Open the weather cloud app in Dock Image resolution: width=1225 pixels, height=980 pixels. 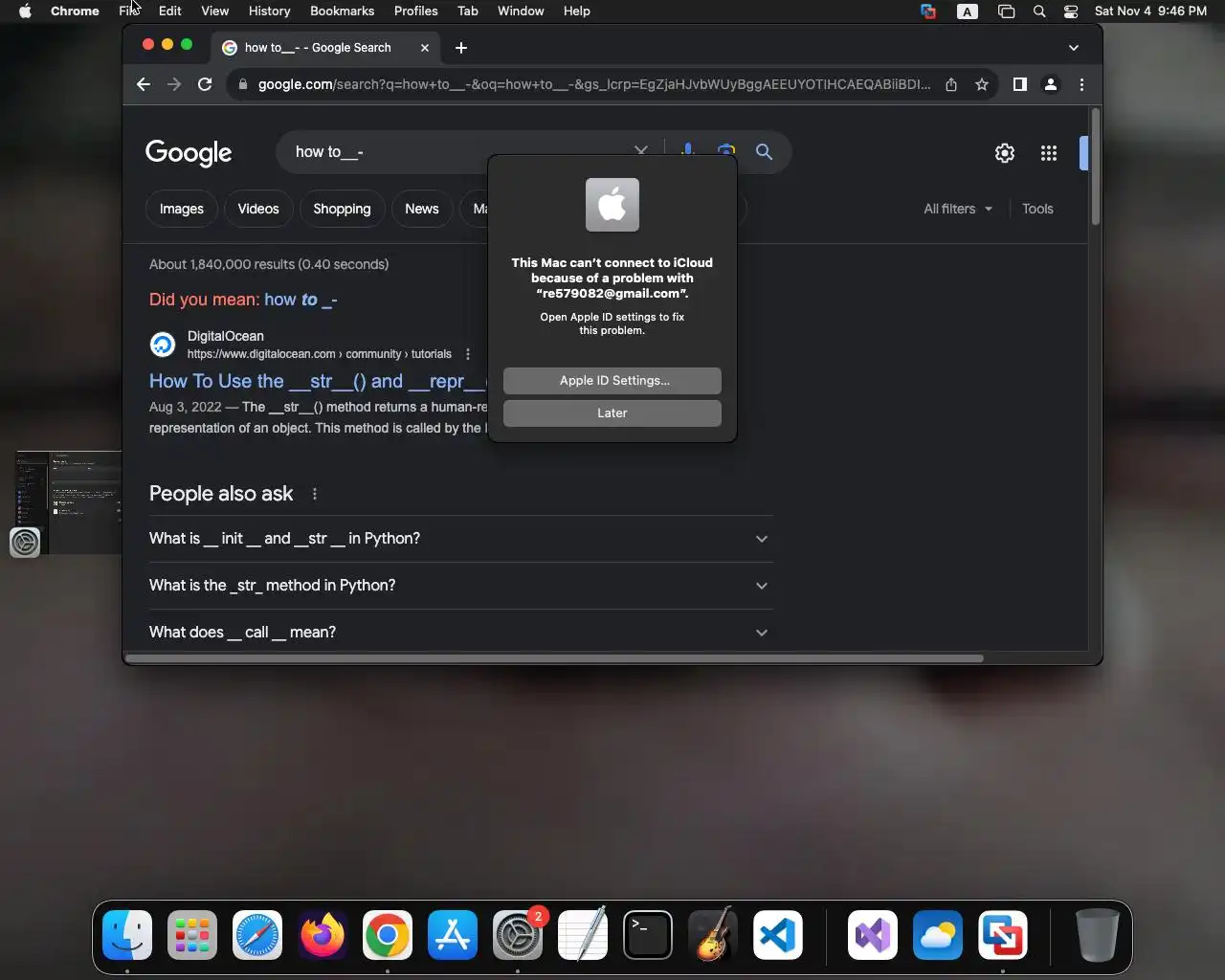coord(938,935)
